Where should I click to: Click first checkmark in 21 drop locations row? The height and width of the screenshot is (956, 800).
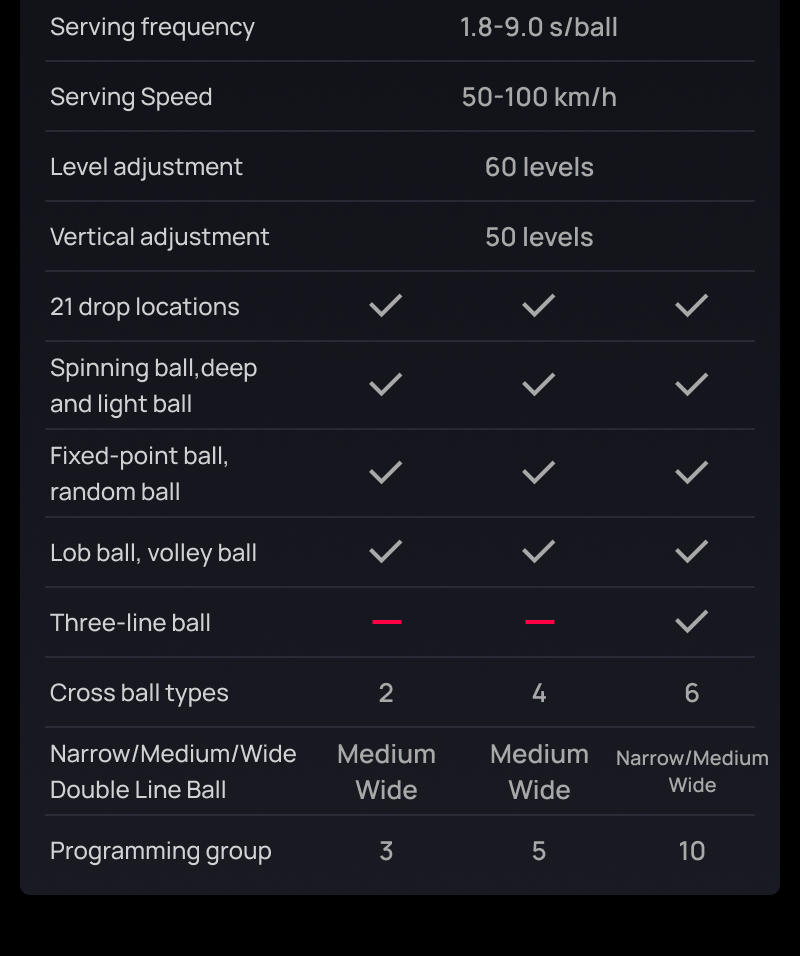386,306
